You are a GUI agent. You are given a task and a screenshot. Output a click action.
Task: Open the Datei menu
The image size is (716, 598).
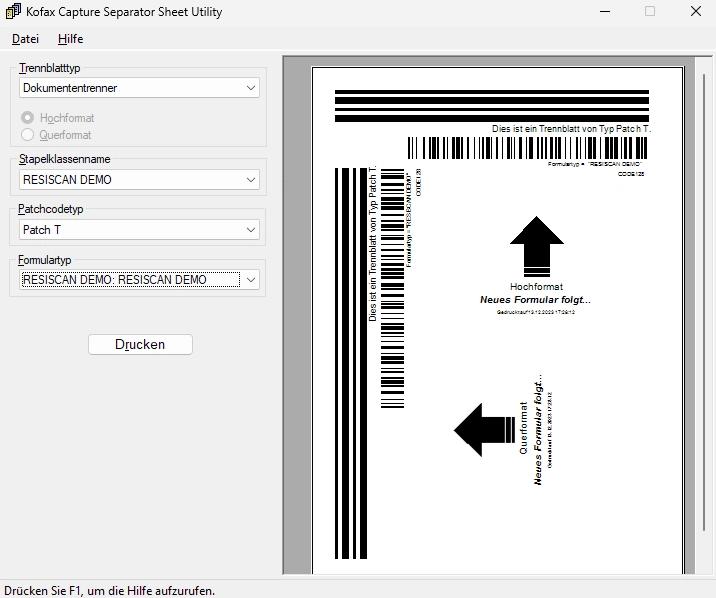25,39
